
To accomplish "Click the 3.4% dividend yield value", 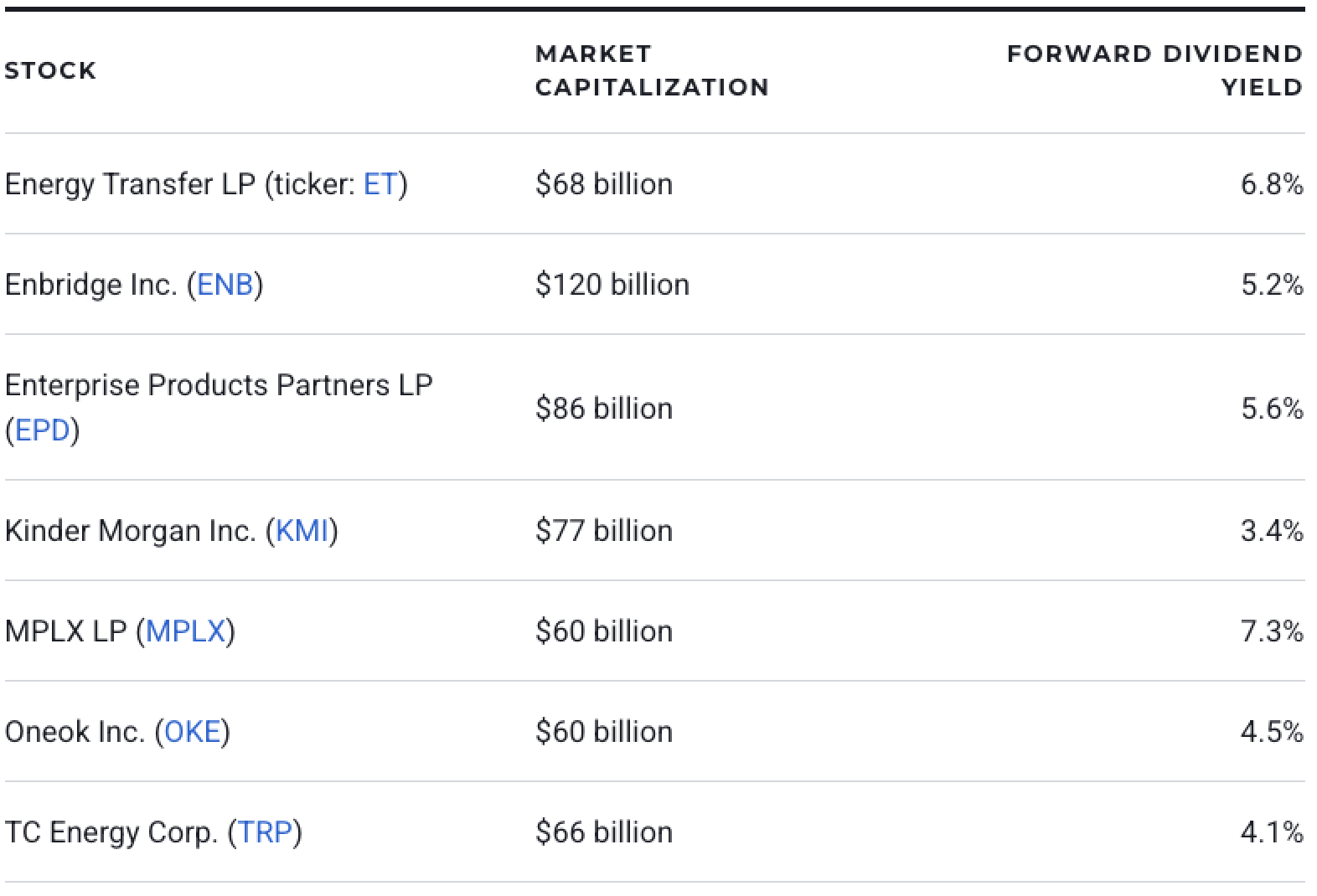I will click(x=1271, y=531).
